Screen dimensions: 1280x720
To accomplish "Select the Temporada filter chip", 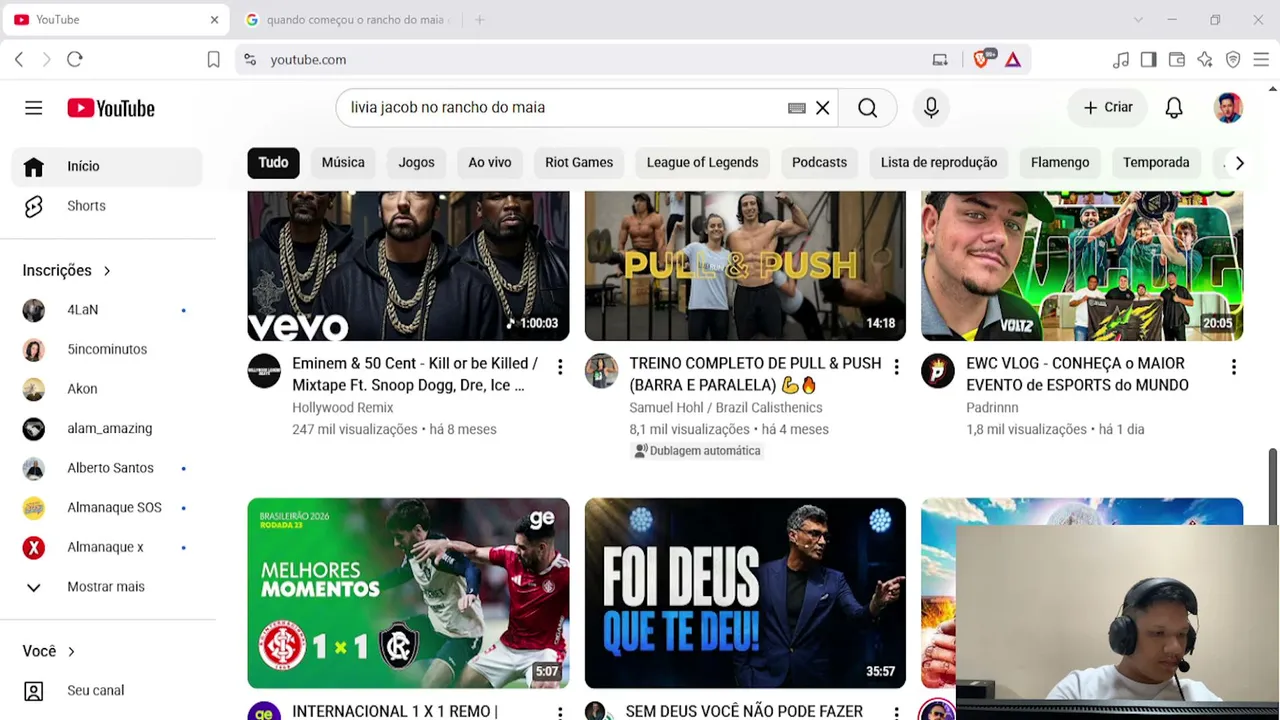I will coord(1156,162).
